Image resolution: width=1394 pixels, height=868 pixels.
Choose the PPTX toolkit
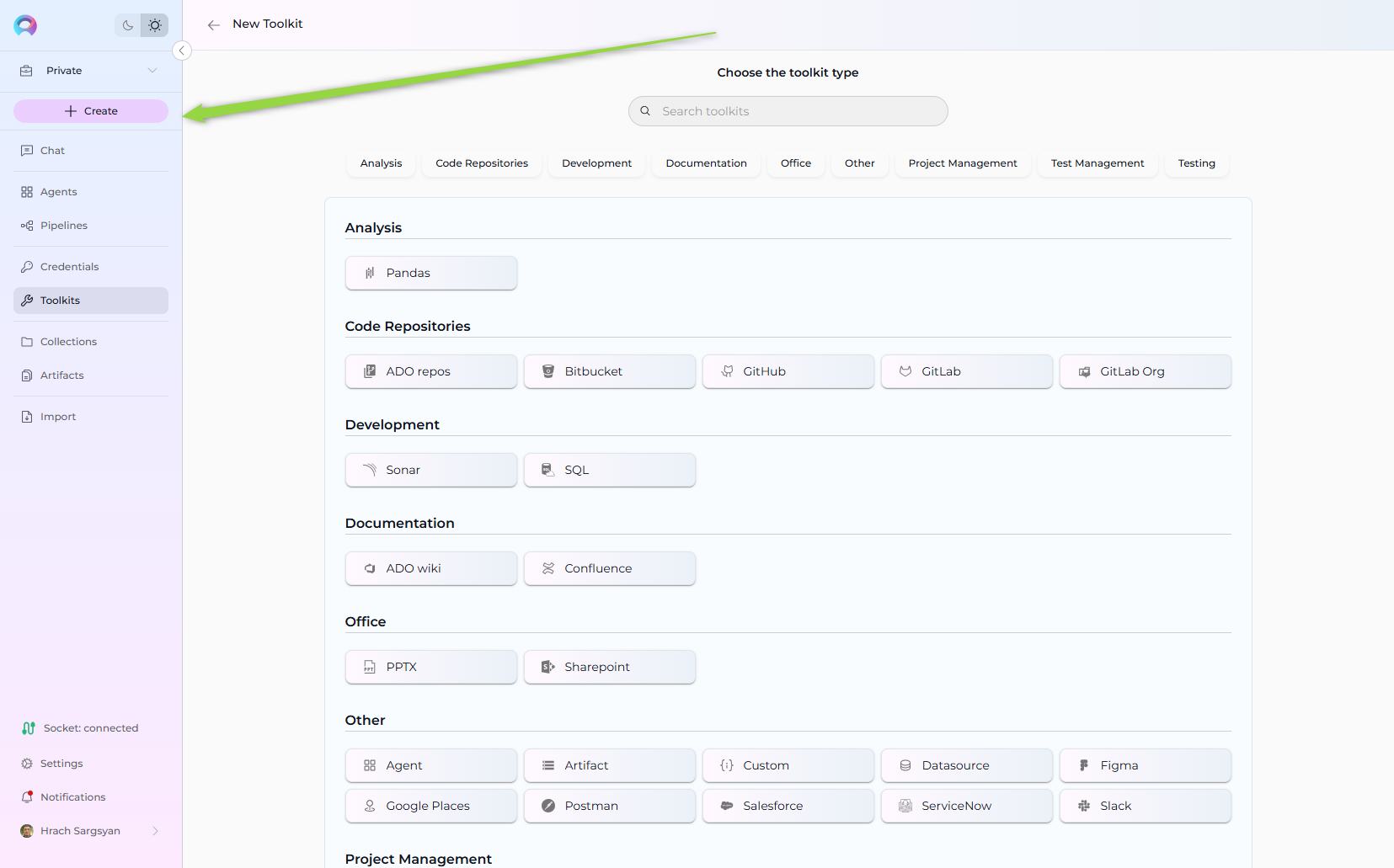[431, 667]
